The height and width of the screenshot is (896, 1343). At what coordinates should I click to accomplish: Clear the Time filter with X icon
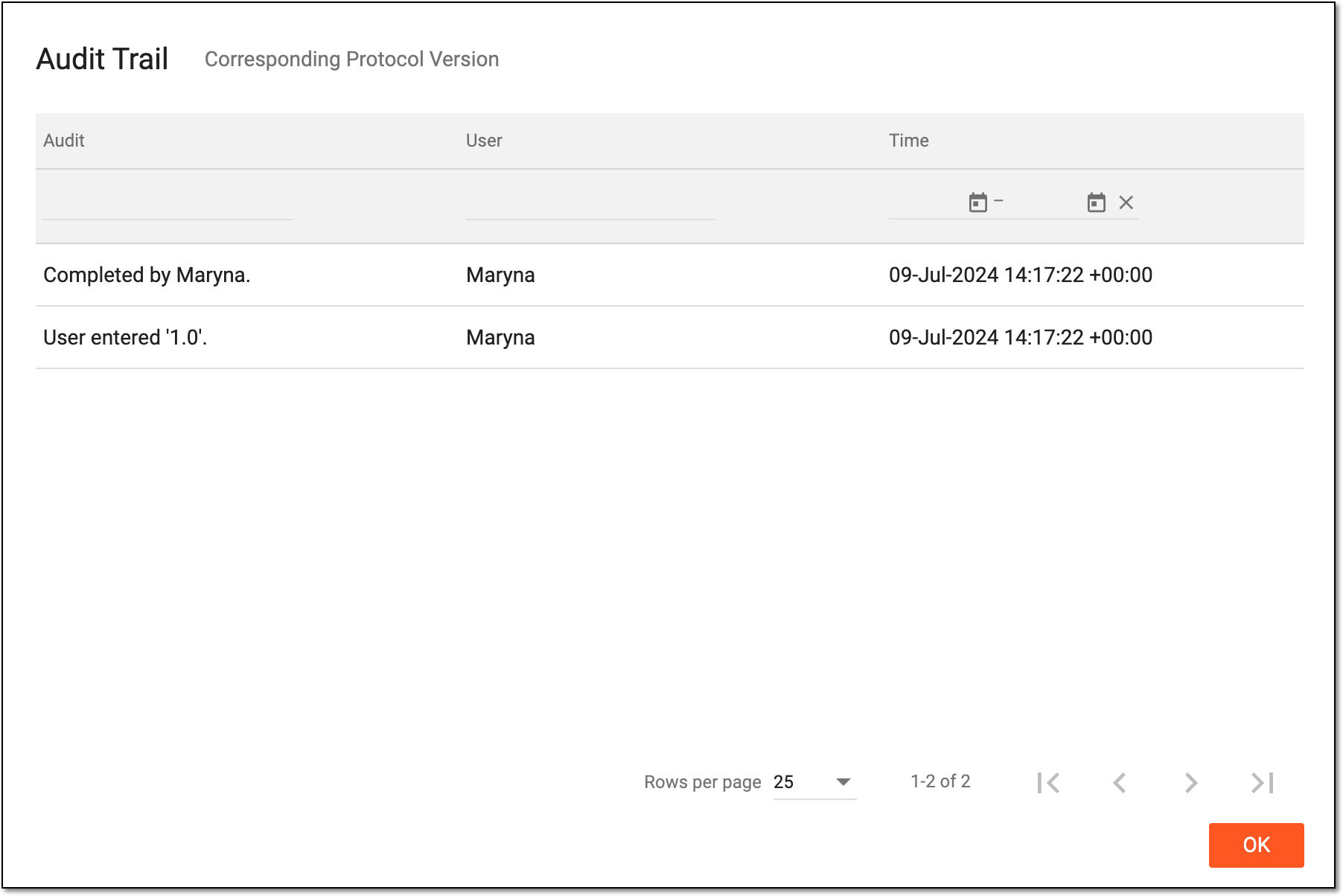1126,202
